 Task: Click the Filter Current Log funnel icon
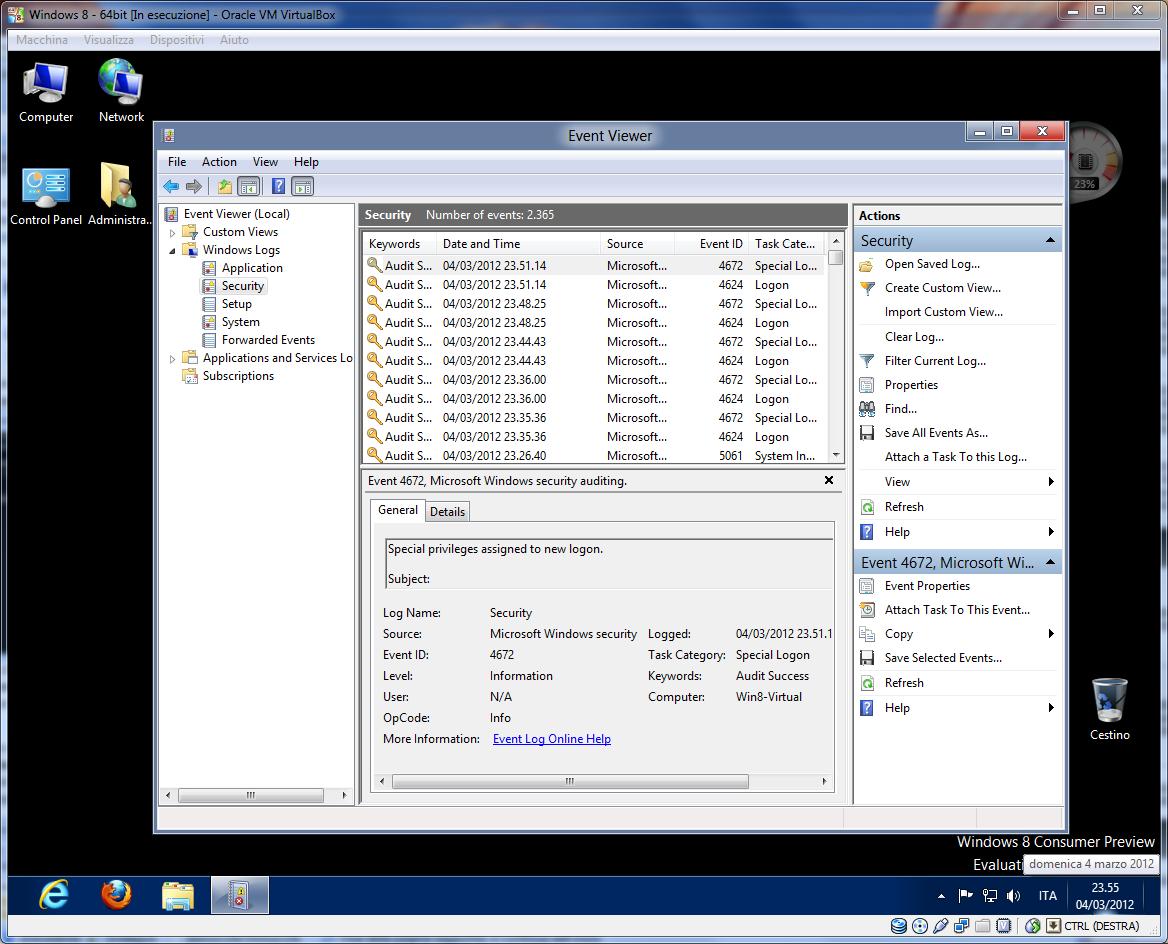tap(867, 361)
